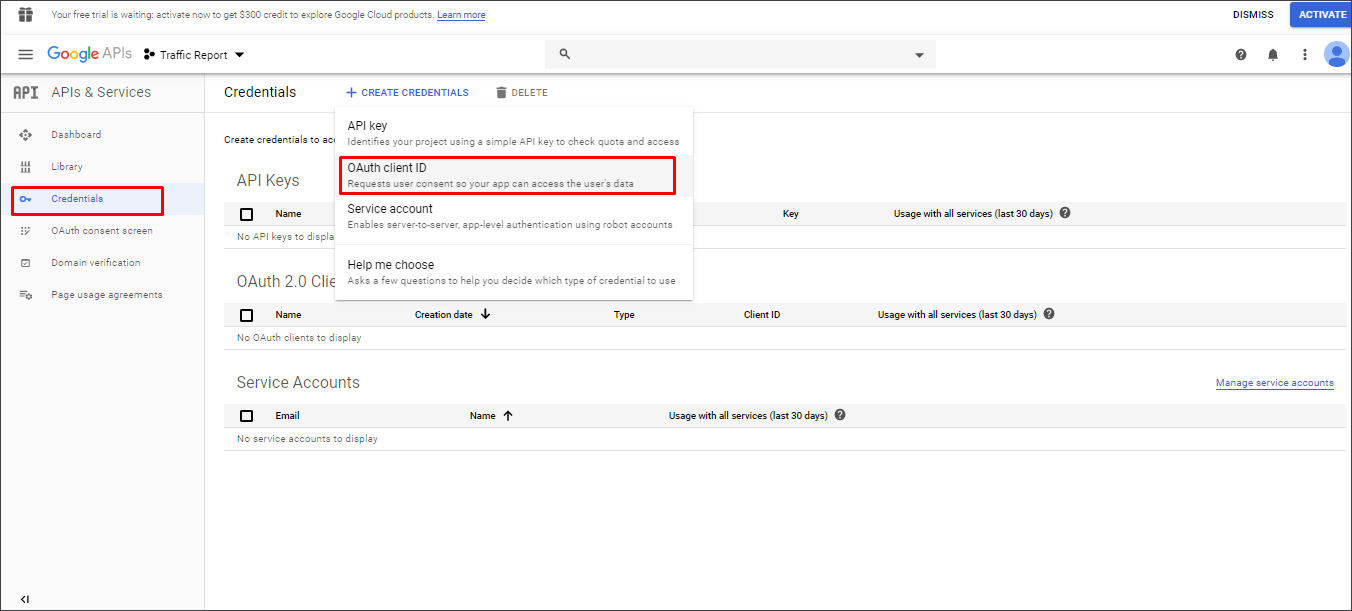Screen dimensions: 1352x611
Task: Click the API logo beside APIs & Services
Action: click(26, 92)
